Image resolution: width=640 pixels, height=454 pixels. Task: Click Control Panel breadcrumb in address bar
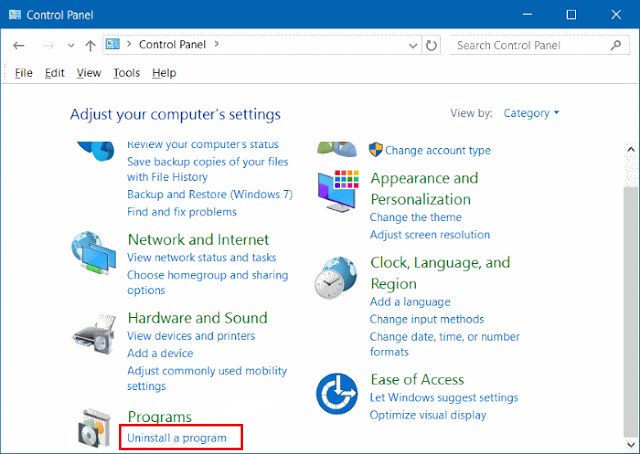[172, 45]
